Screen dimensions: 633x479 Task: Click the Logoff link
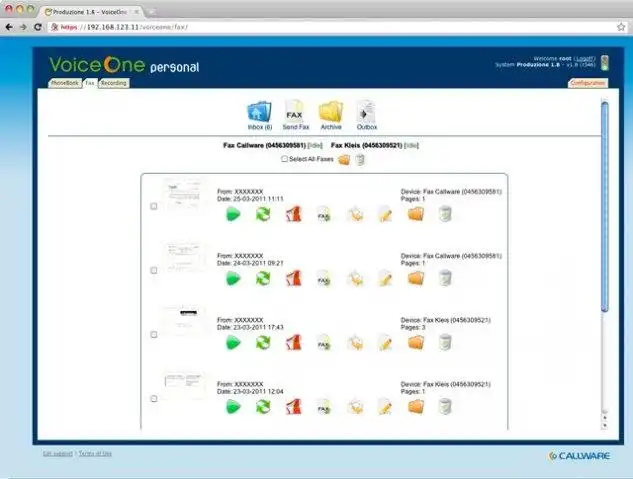pos(584,59)
